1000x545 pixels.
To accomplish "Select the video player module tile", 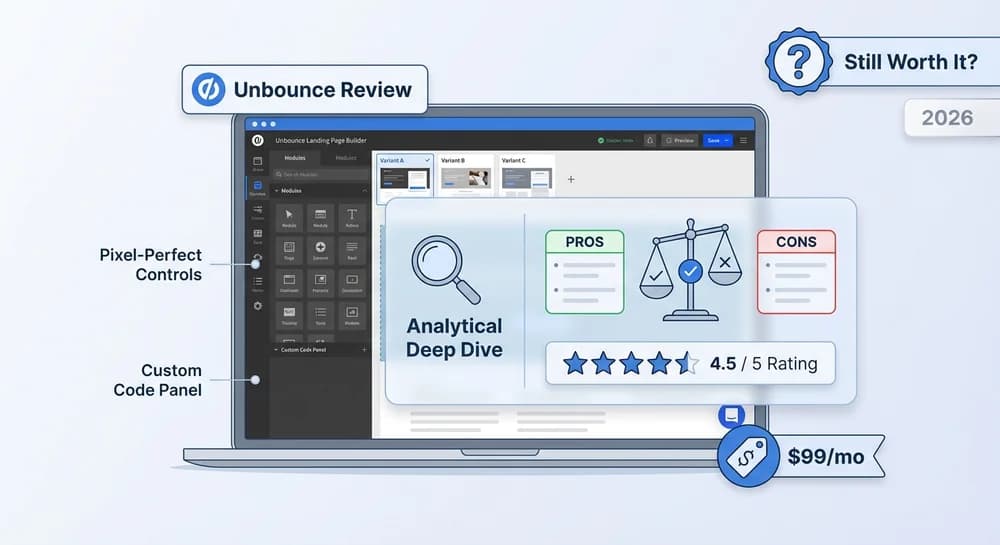I will tap(352, 282).
